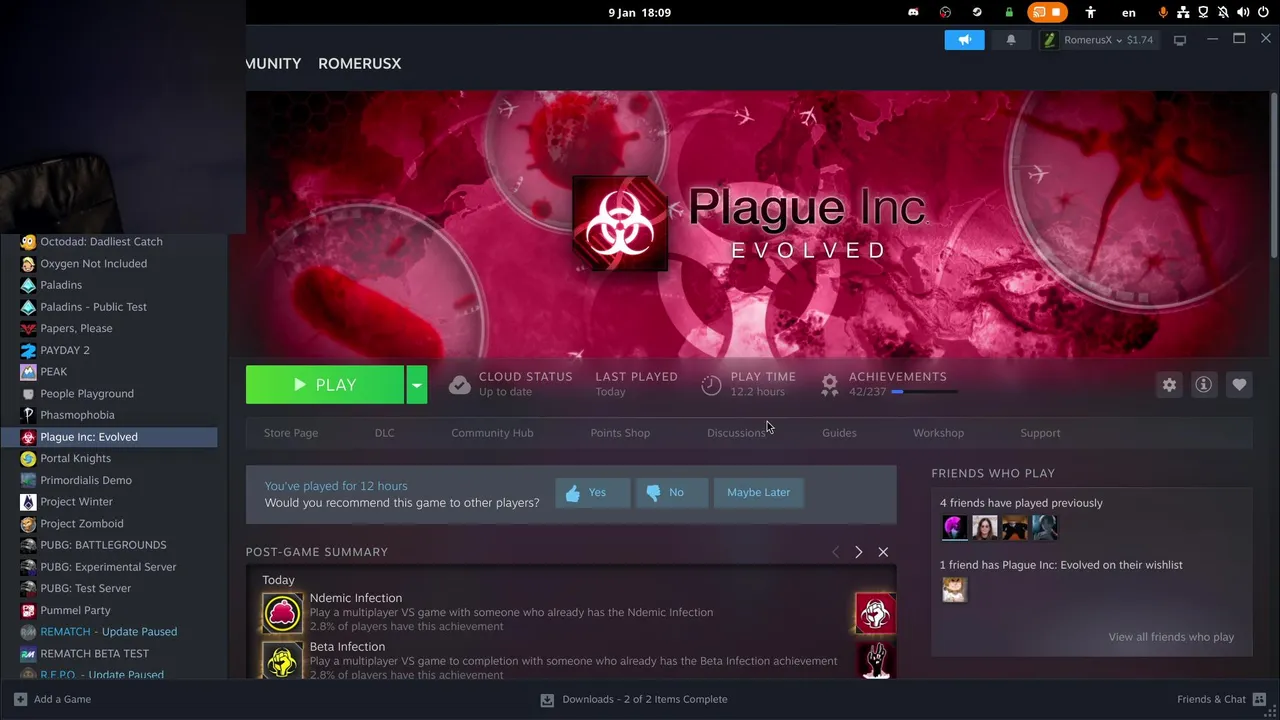Click View all friends who play
Screen dimensions: 1280x720
pyautogui.click(x=1171, y=637)
